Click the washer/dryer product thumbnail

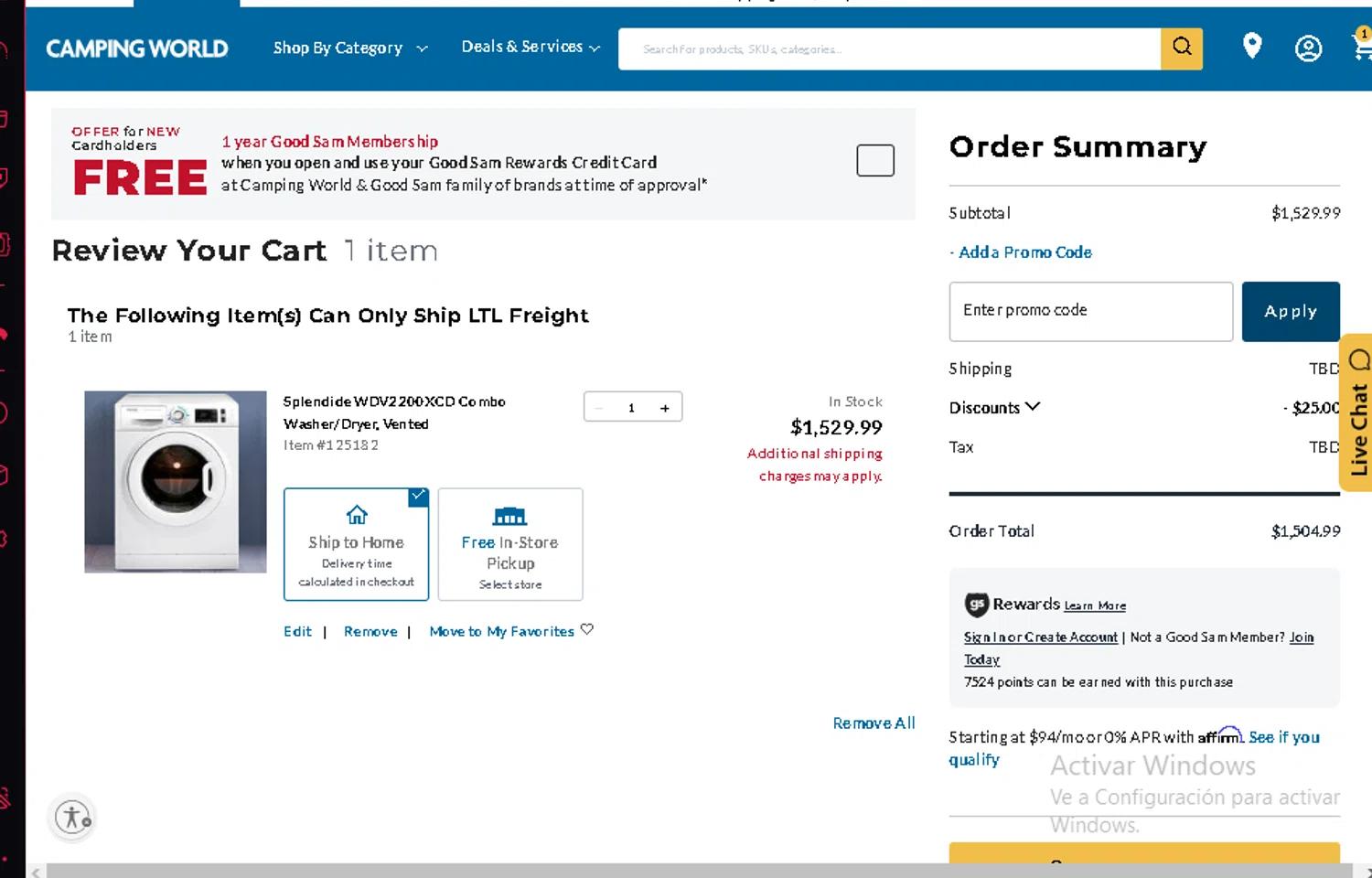(x=176, y=482)
